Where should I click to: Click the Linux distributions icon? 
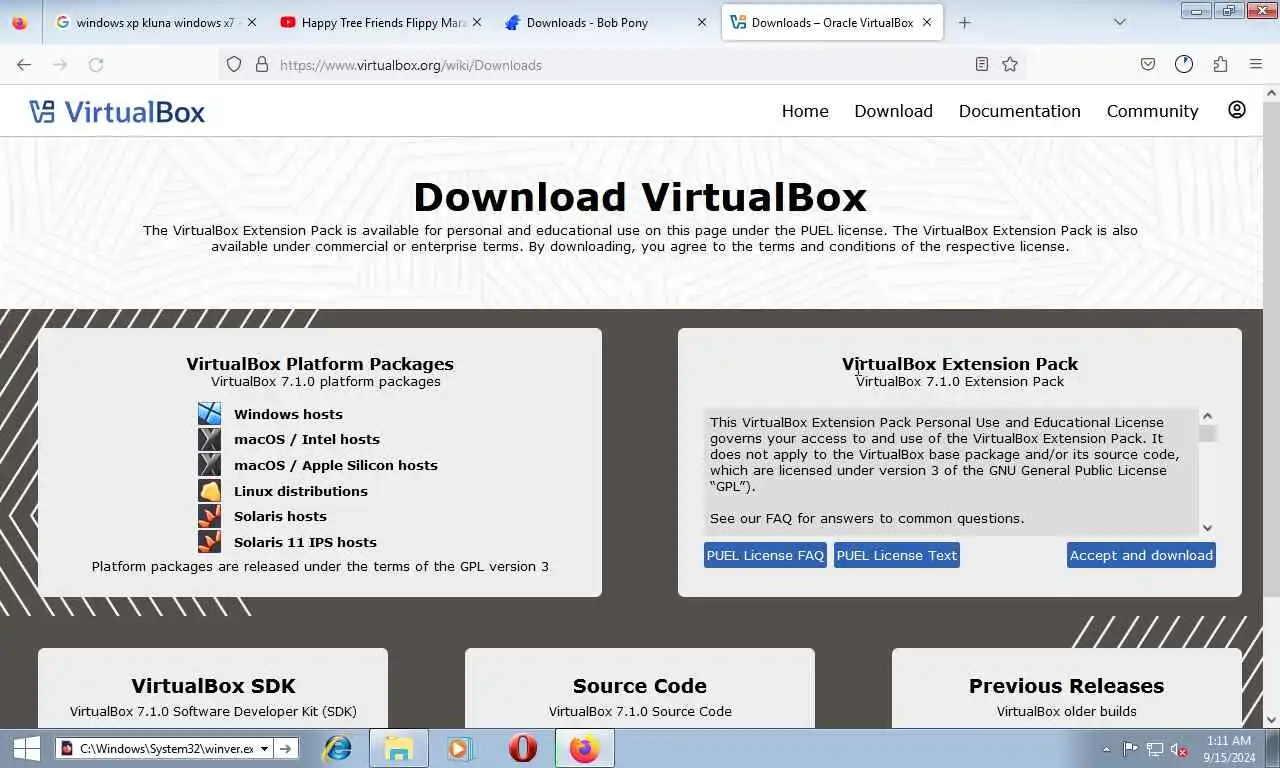pyautogui.click(x=209, y=491)
